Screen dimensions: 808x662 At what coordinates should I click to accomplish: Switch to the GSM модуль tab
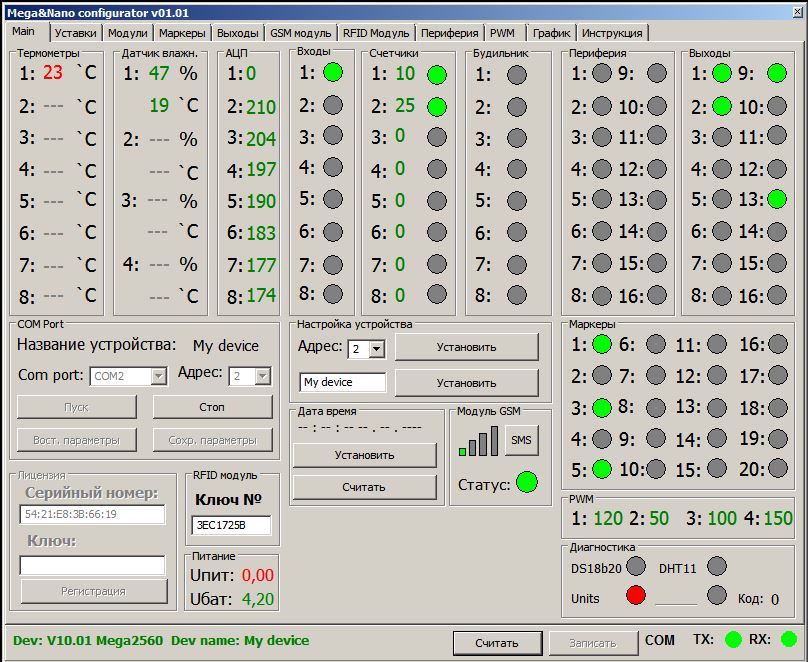click(x=301, y=33)
